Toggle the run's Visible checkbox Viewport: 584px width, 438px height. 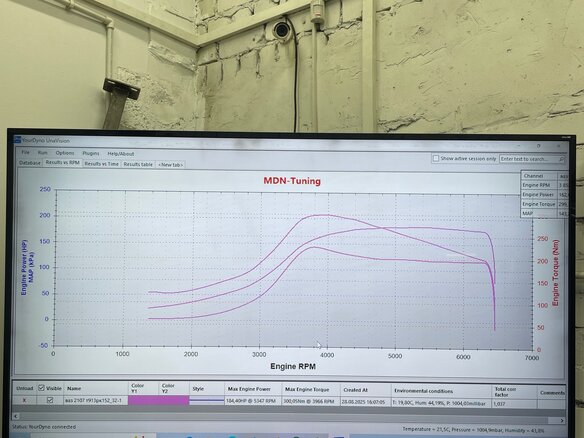(50, 400)
